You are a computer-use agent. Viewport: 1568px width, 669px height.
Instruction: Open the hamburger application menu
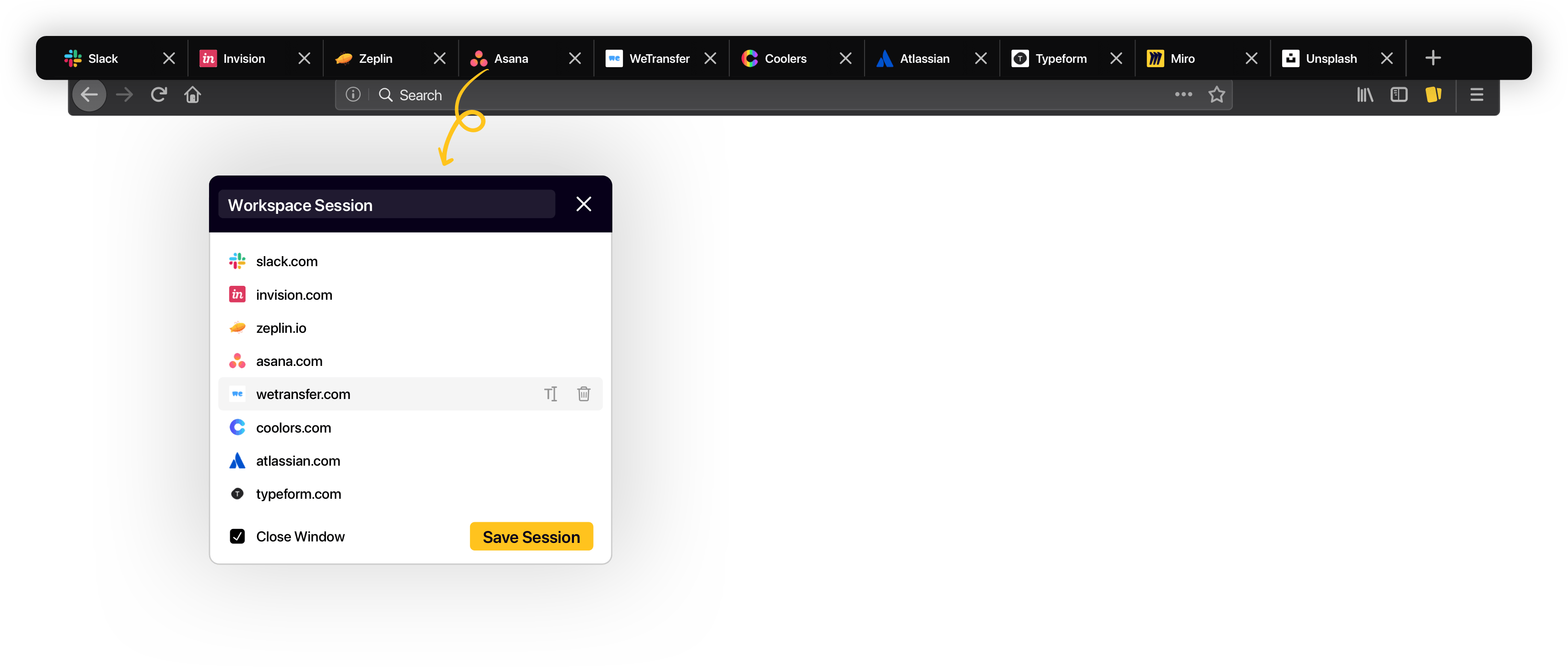1476,94
